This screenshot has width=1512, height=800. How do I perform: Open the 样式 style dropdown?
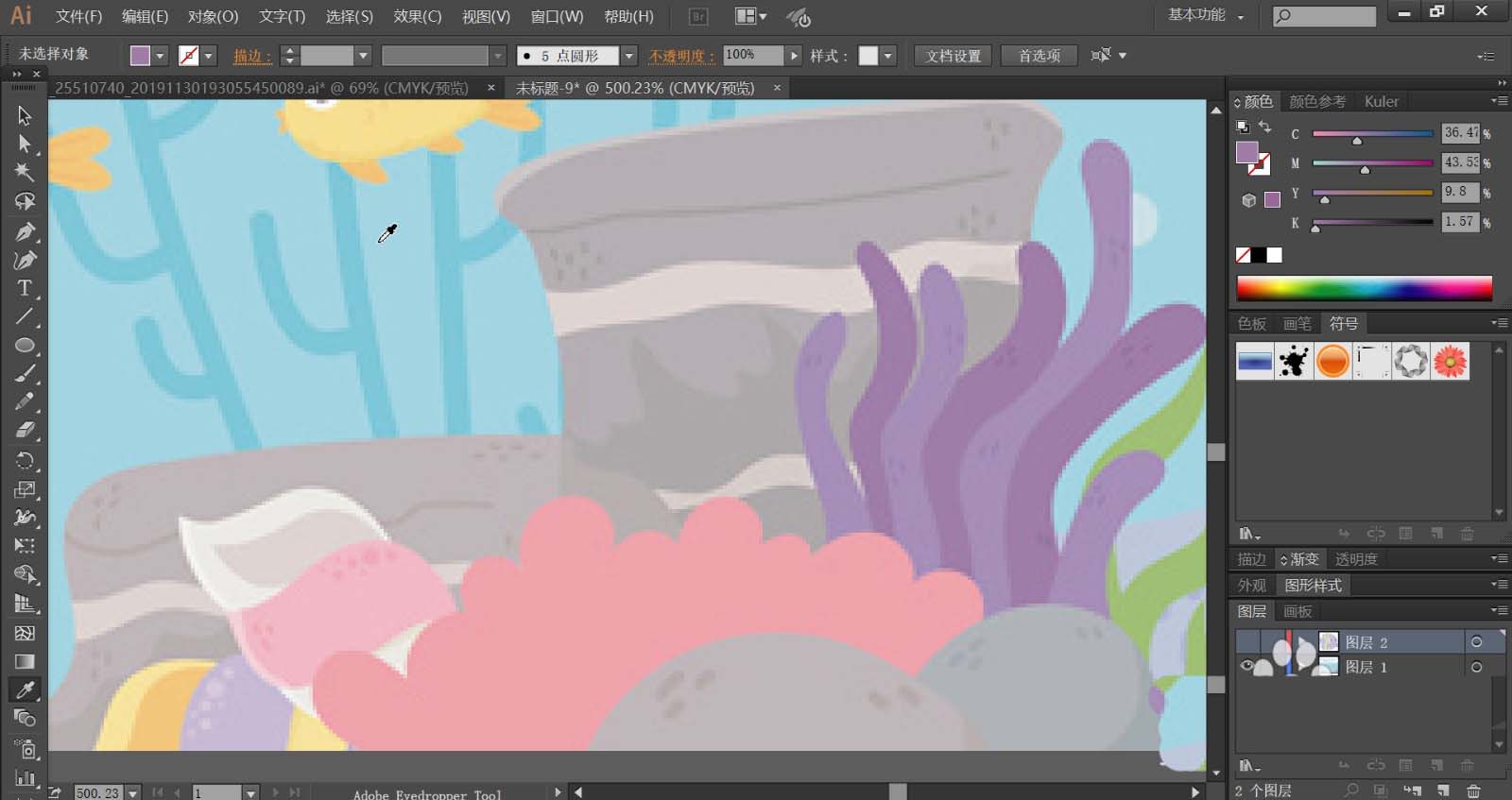[x=887, y=56]
